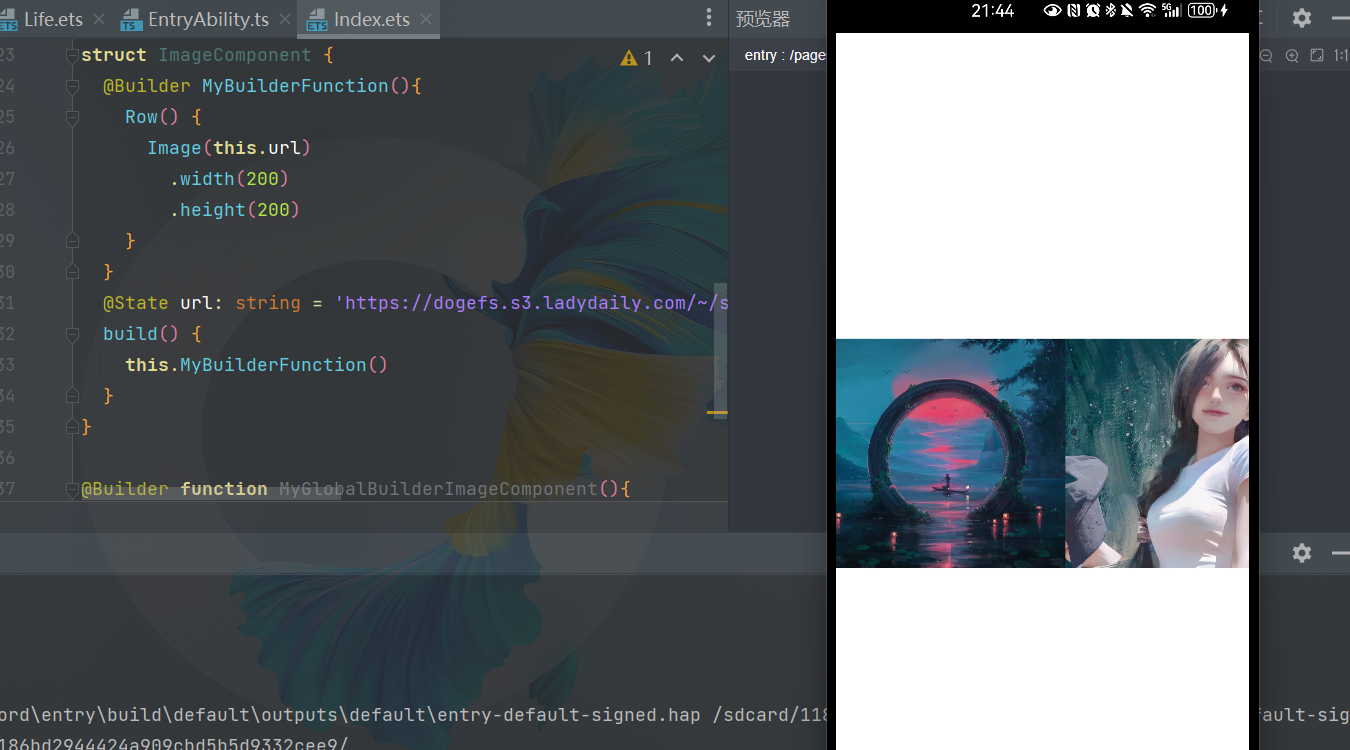This screenshot has width=1350, height=750.
Task: Click the 预览器 panel title
Action: coord(763,19)
